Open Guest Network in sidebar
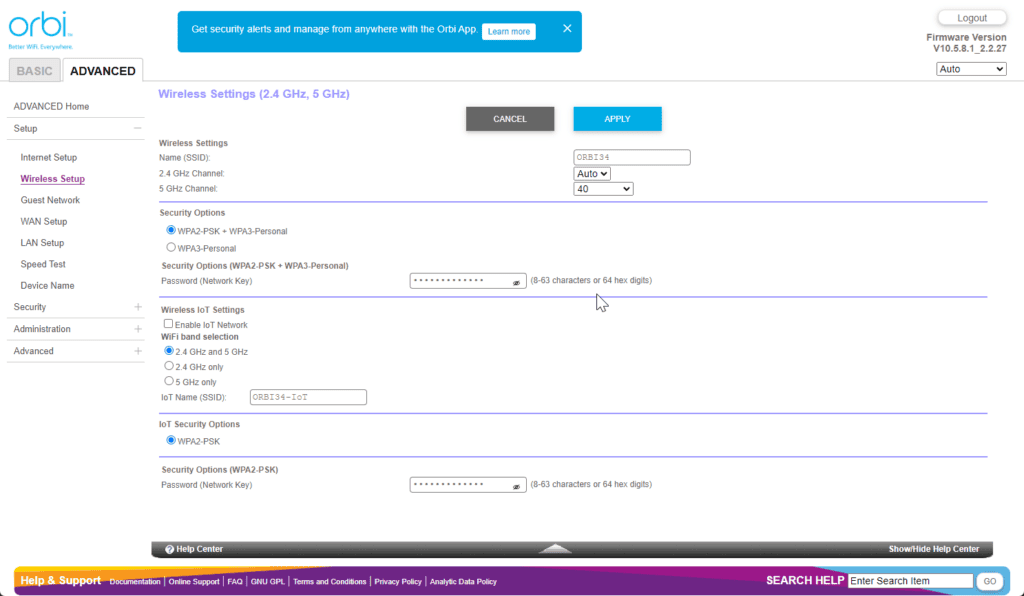The image size is (1024, 596). [50, 200]
